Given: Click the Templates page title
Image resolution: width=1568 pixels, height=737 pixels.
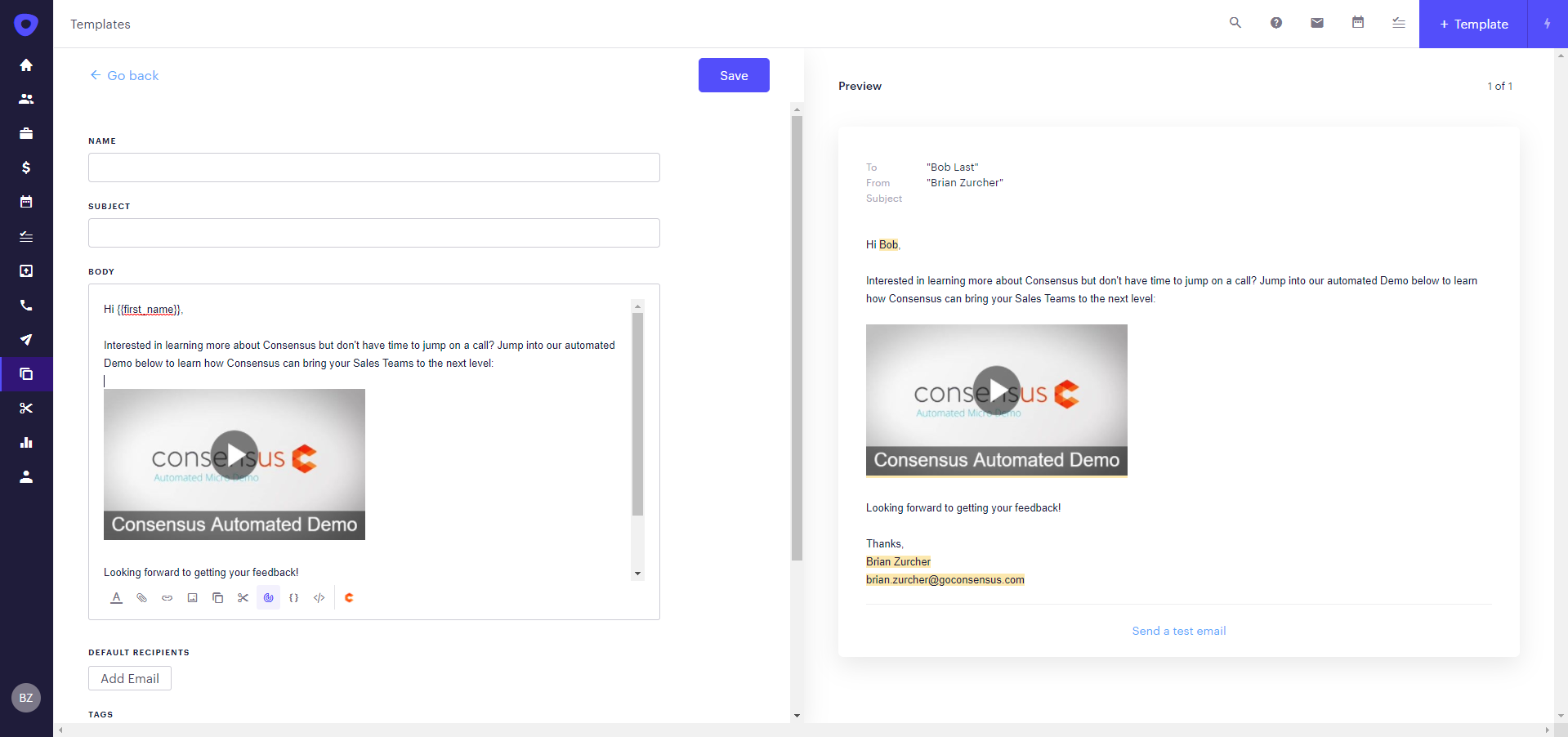Looking at the screenshot, I should pos(101,24).
